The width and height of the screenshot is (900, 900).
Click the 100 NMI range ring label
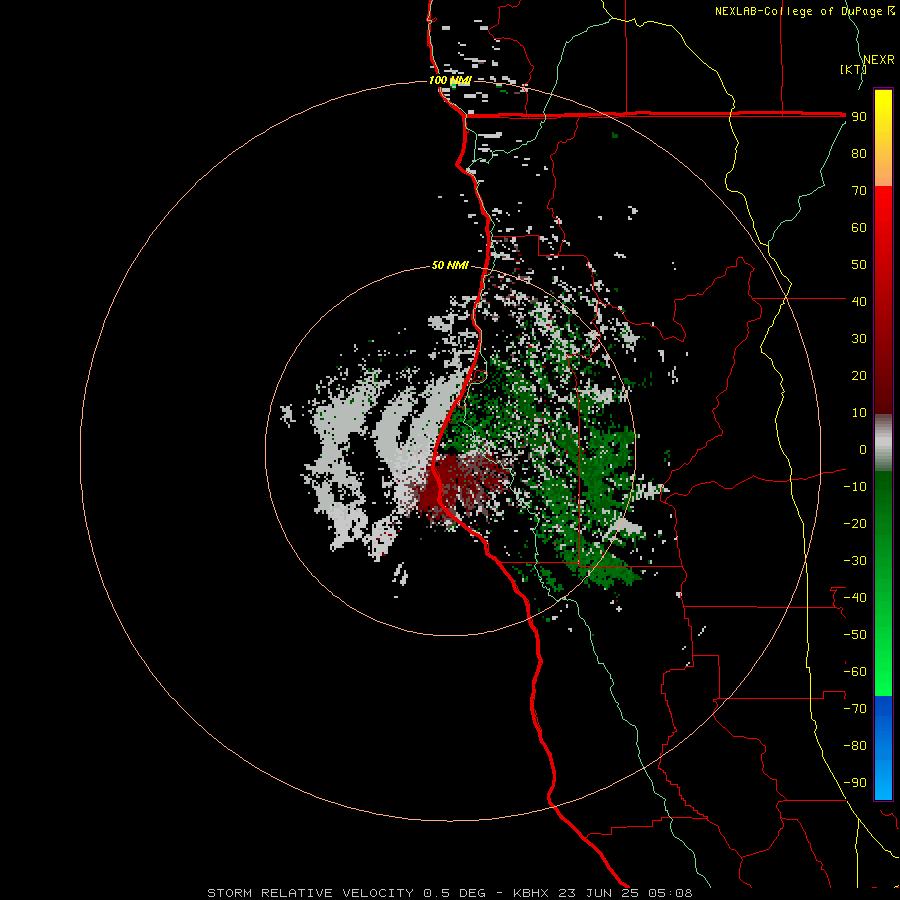(450, 80)
